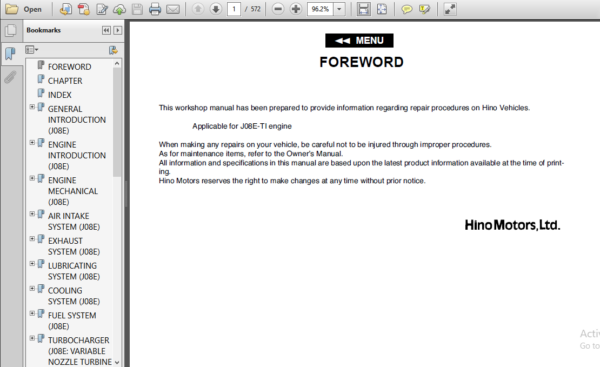Expand the ENGINE MECHANICAL (J08E) bookmark
600x367 pixels.
(32, 178)
